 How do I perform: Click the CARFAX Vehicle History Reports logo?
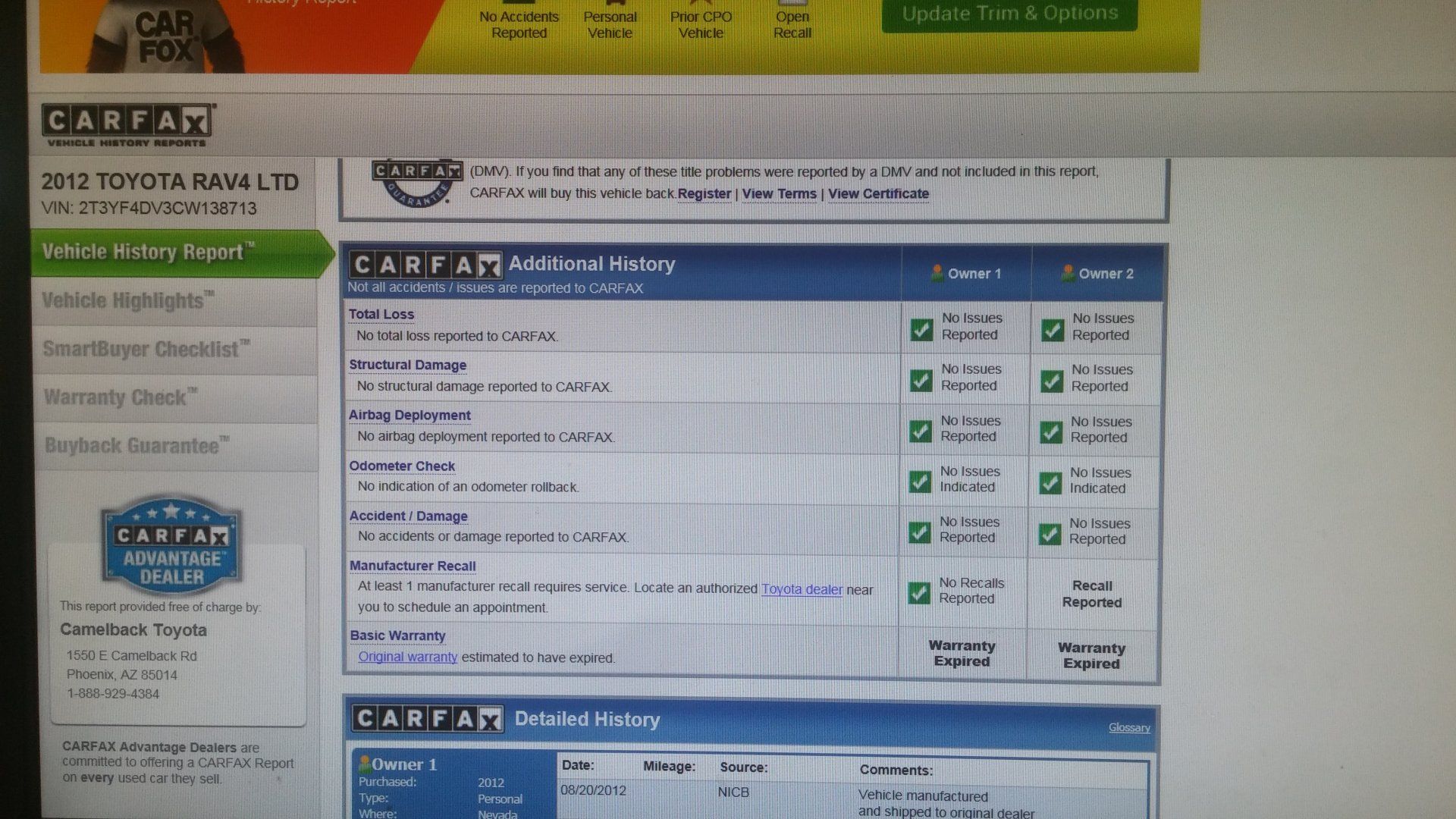(128, 125)
